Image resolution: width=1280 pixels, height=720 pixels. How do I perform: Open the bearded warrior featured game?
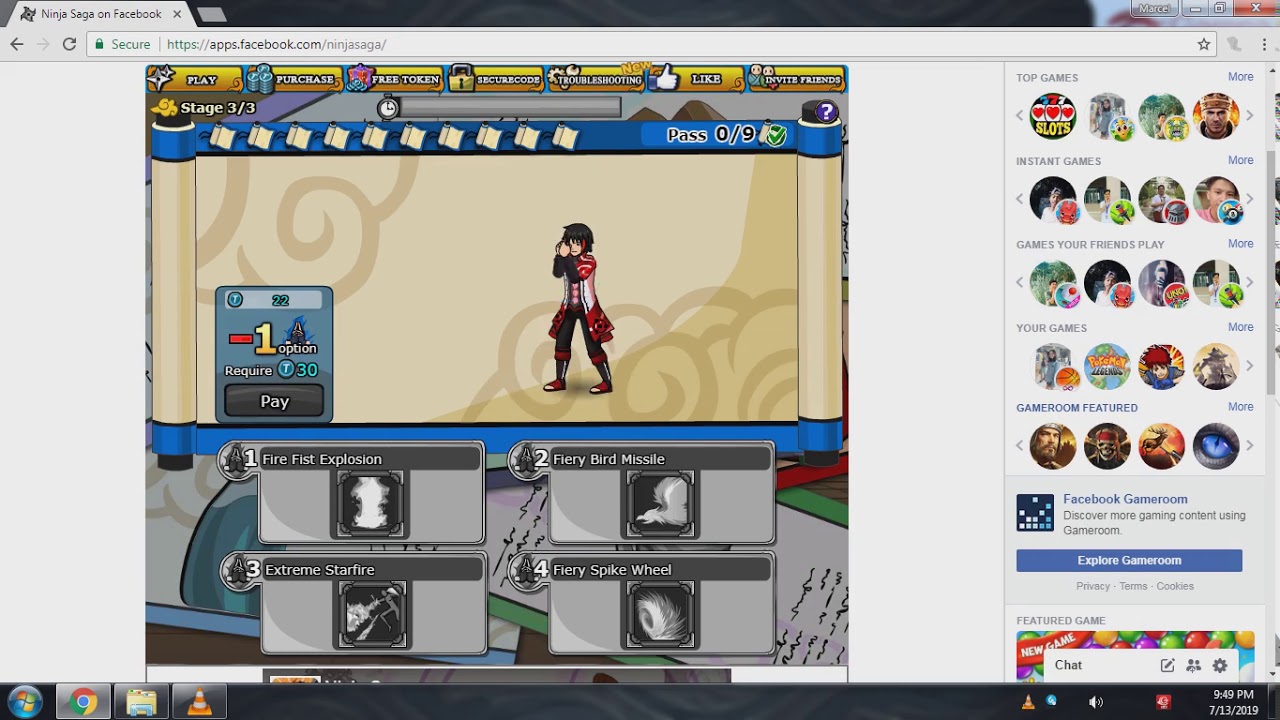pos(1053,446)
